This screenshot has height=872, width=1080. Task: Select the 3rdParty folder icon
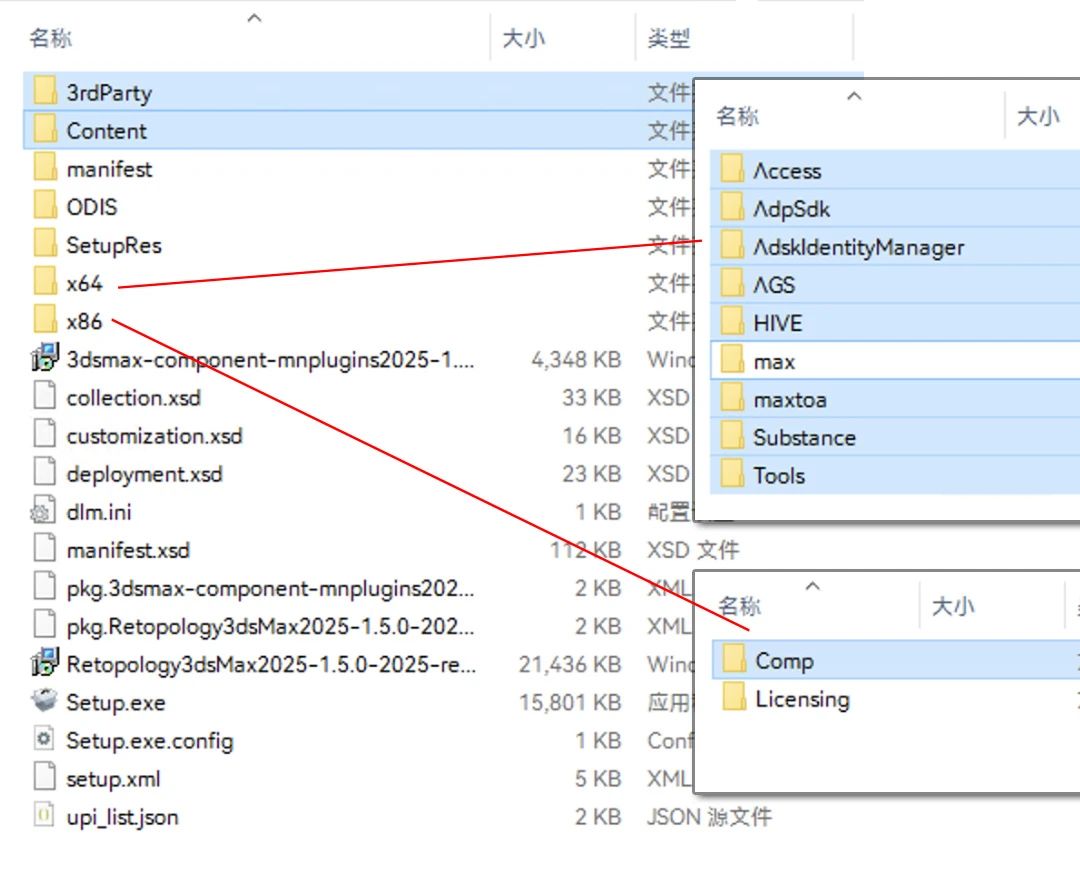pyautogui.click(x=45, y=92)
